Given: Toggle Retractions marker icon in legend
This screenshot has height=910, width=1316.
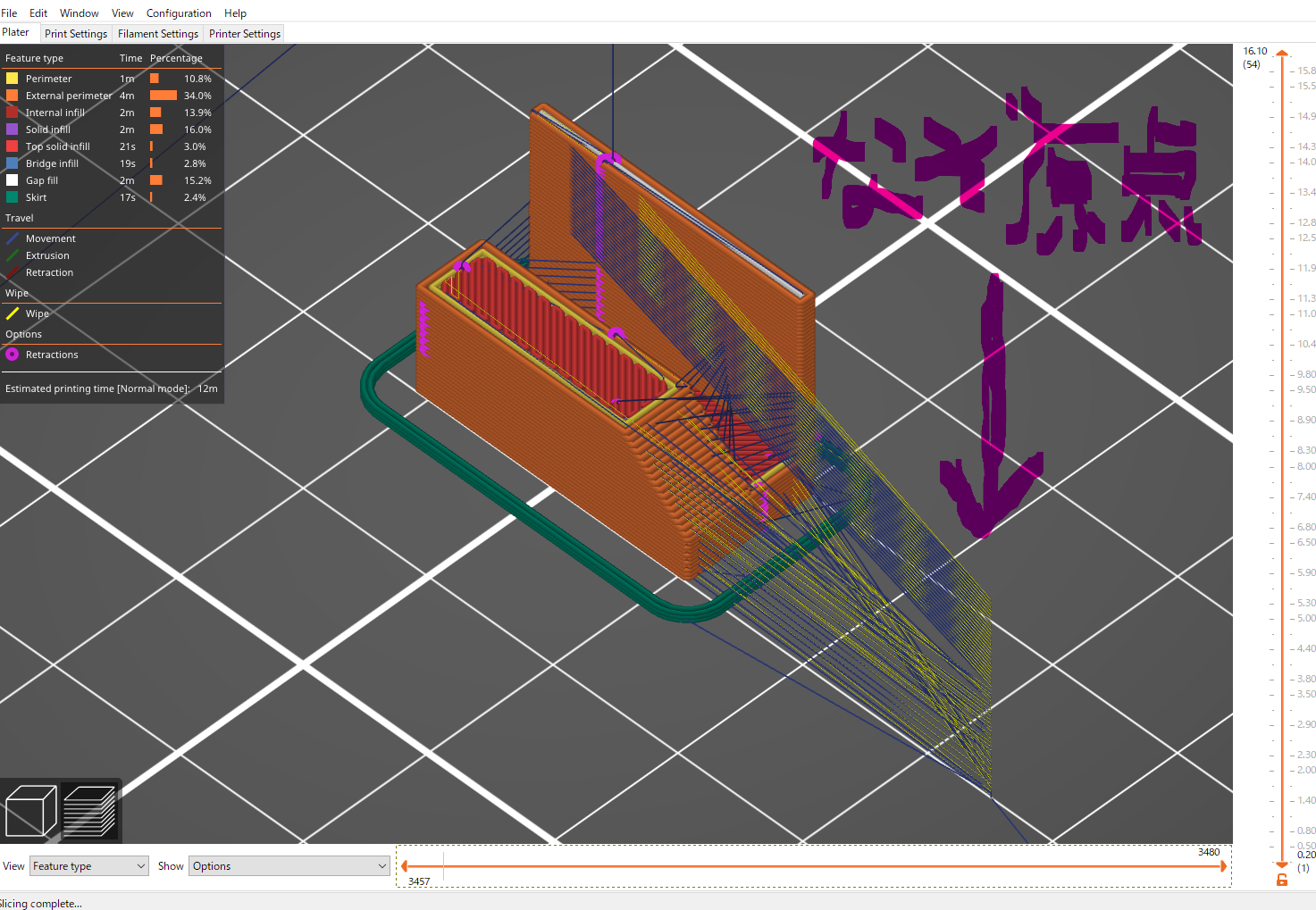Looking at the screenshot, I should tap(13, 355).
